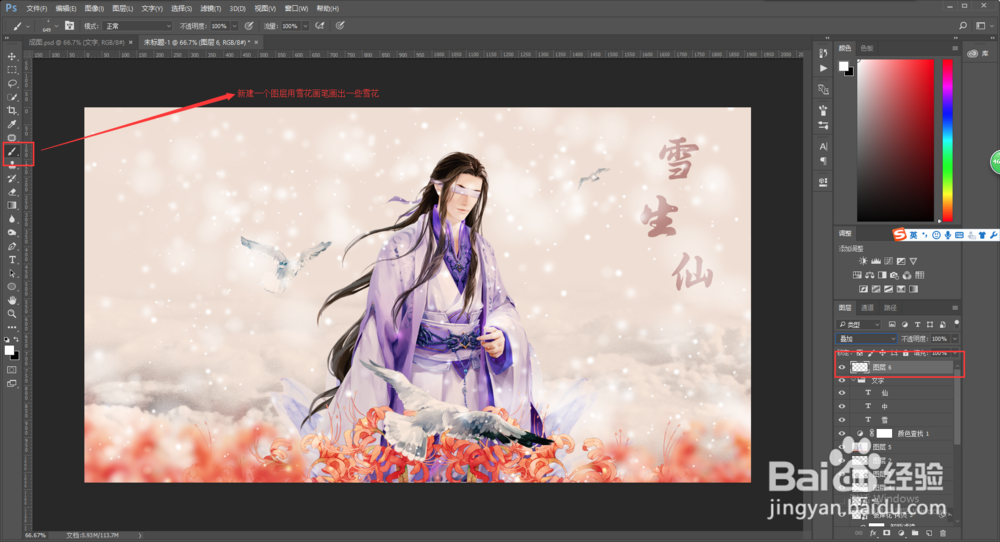Add a layer mask using the bottom icon
Screen dimensions: 1000x542
tap(886, 533)
